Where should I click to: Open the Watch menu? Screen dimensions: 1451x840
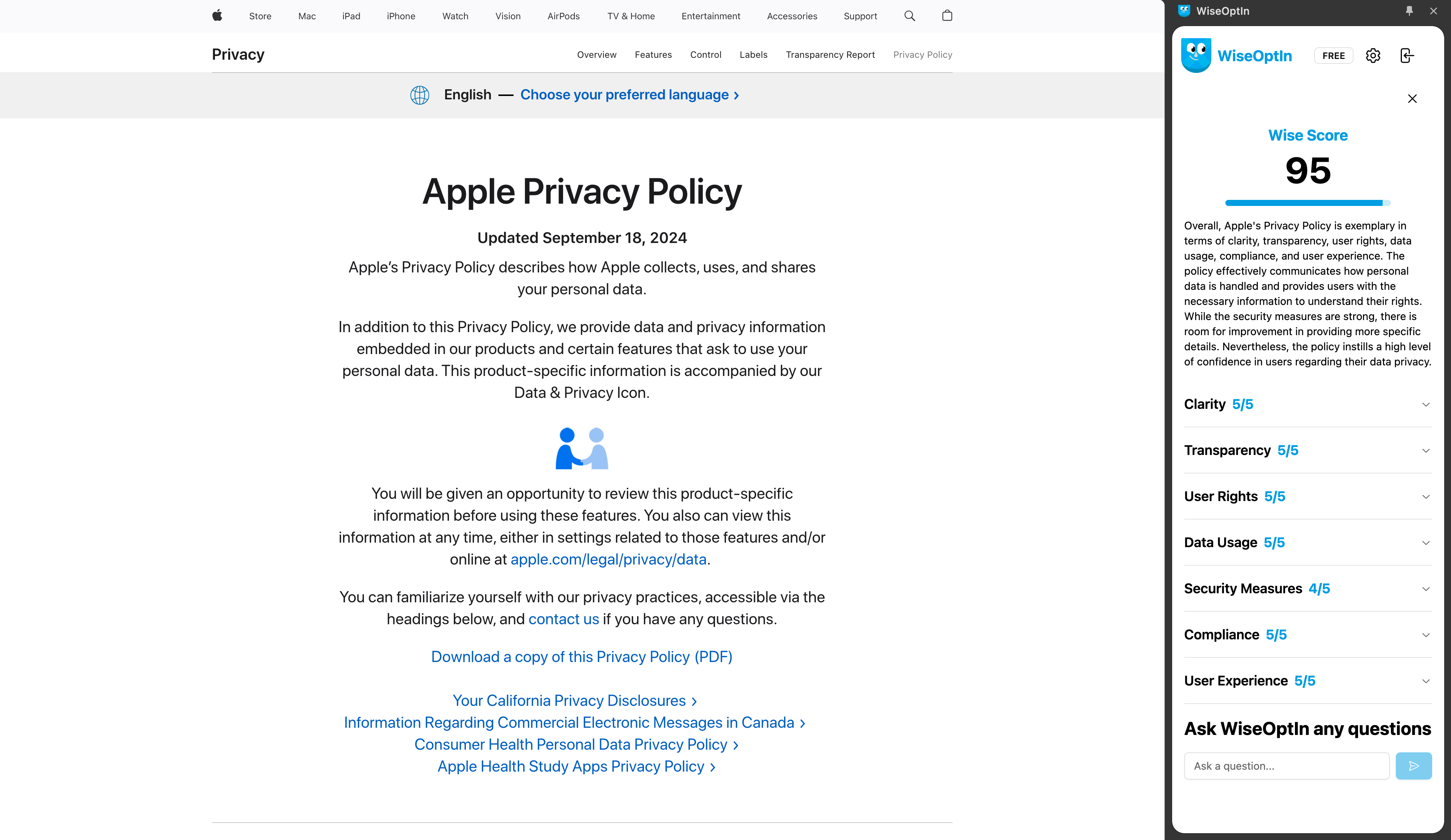(455, 16)
